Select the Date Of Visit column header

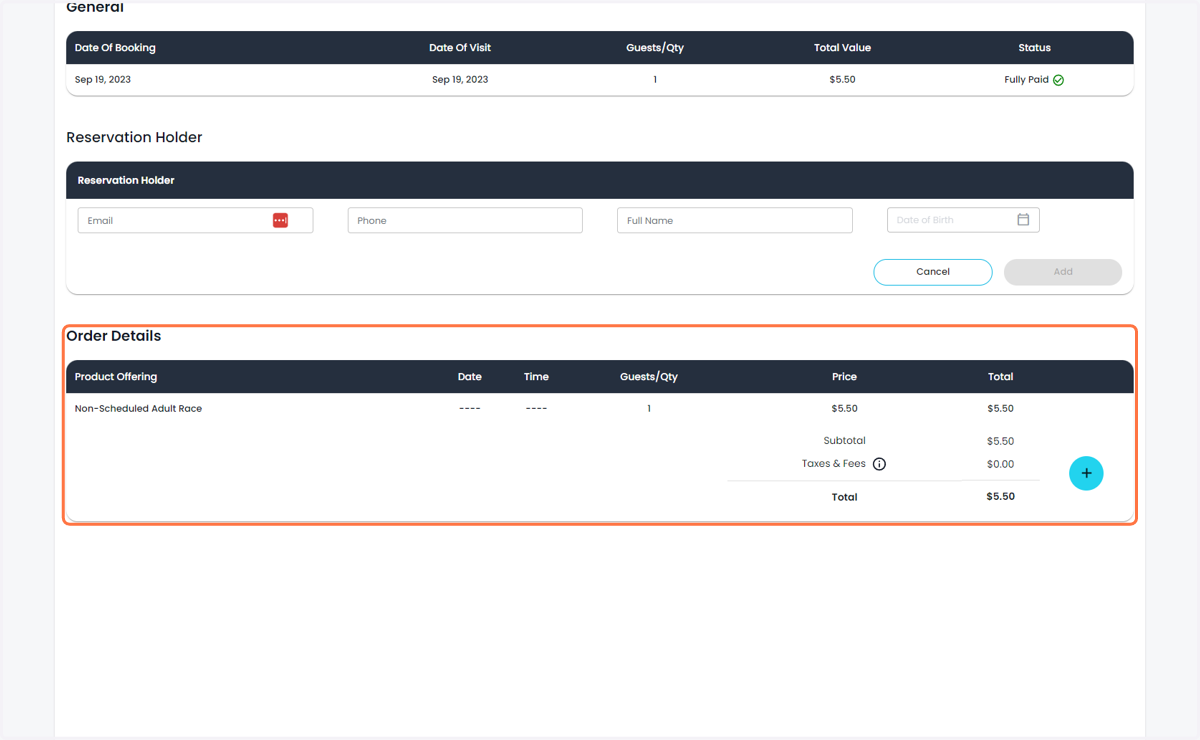point(460,48)
